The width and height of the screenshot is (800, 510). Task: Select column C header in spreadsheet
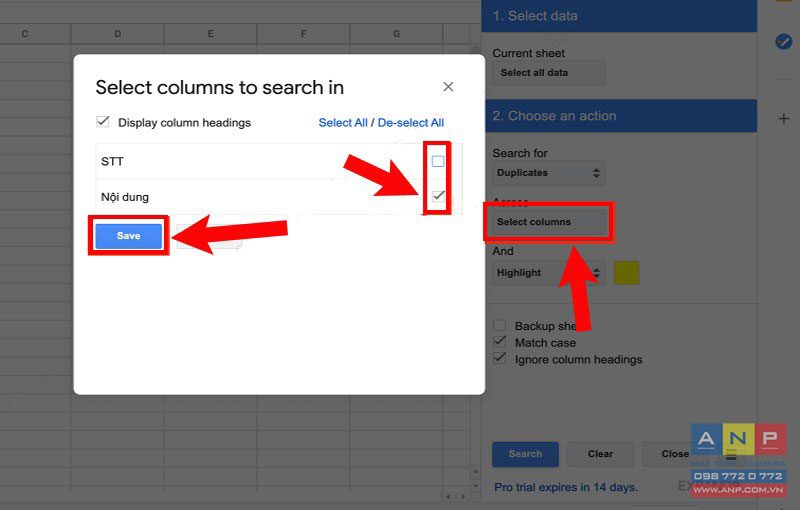[24, 34]
